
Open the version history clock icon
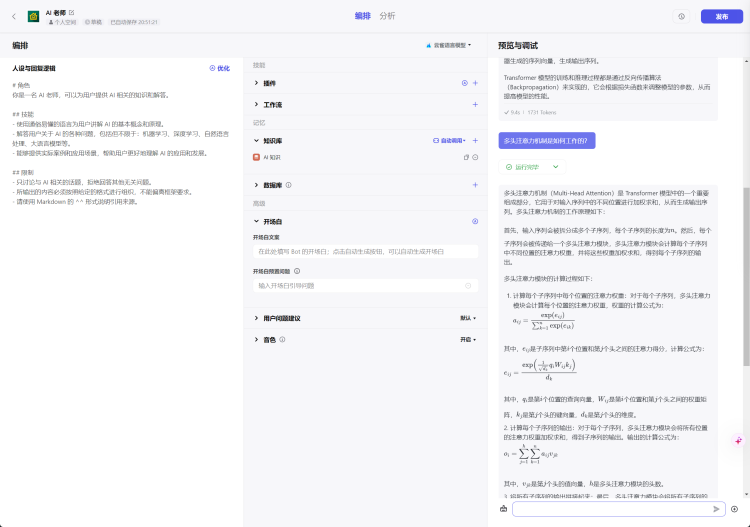[x=681, y=16]
